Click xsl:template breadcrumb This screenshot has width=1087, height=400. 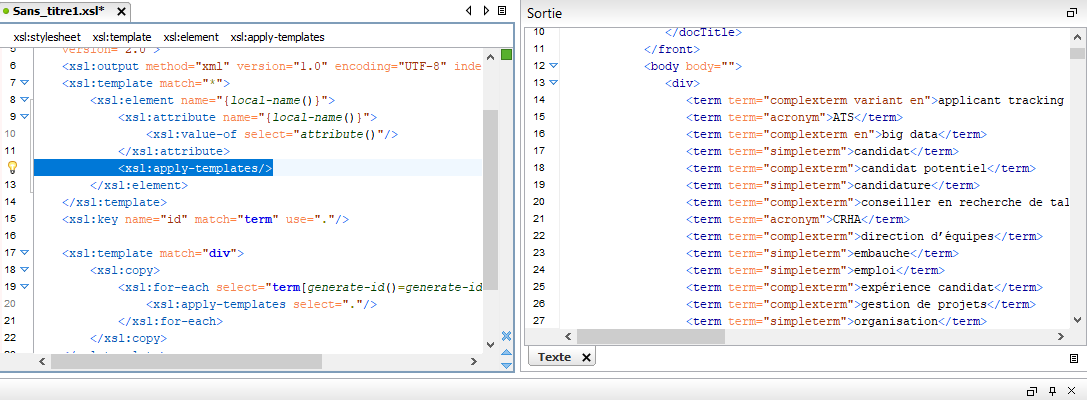pos(122,37)
